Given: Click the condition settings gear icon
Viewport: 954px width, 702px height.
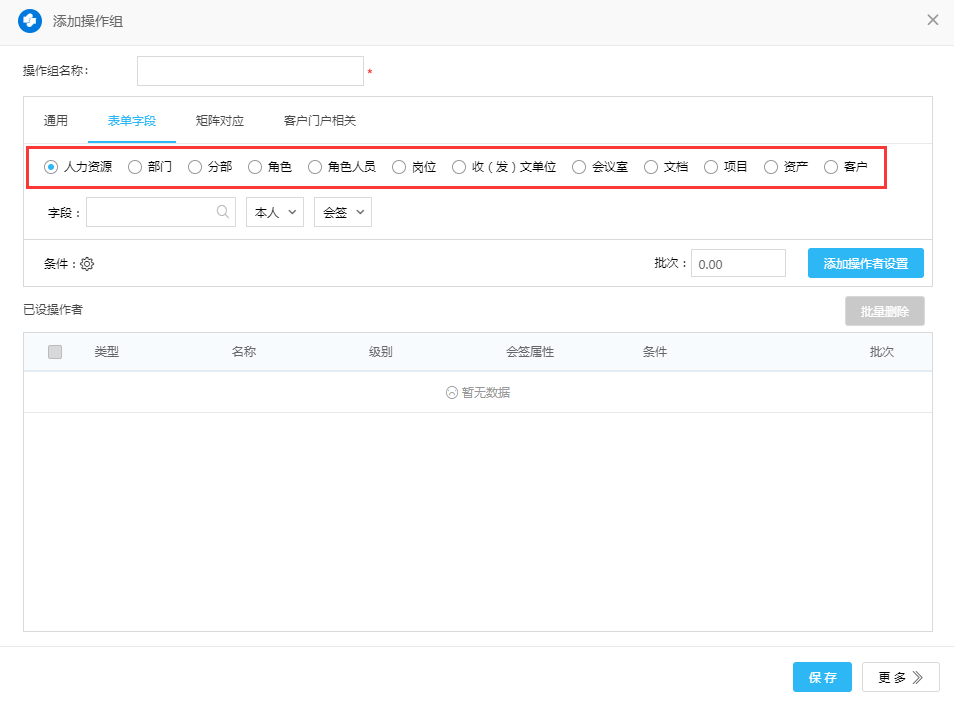Looking at the screenshot, I should [87, 264].
